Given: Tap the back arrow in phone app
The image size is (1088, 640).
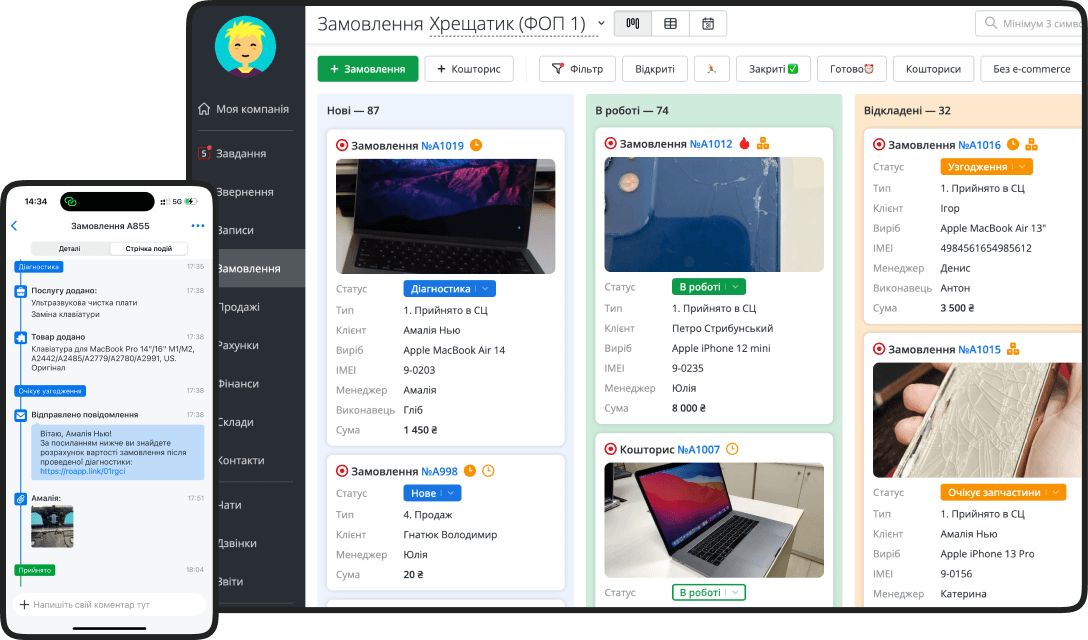Looking at the screenshot, I should [x=14, y=226].
